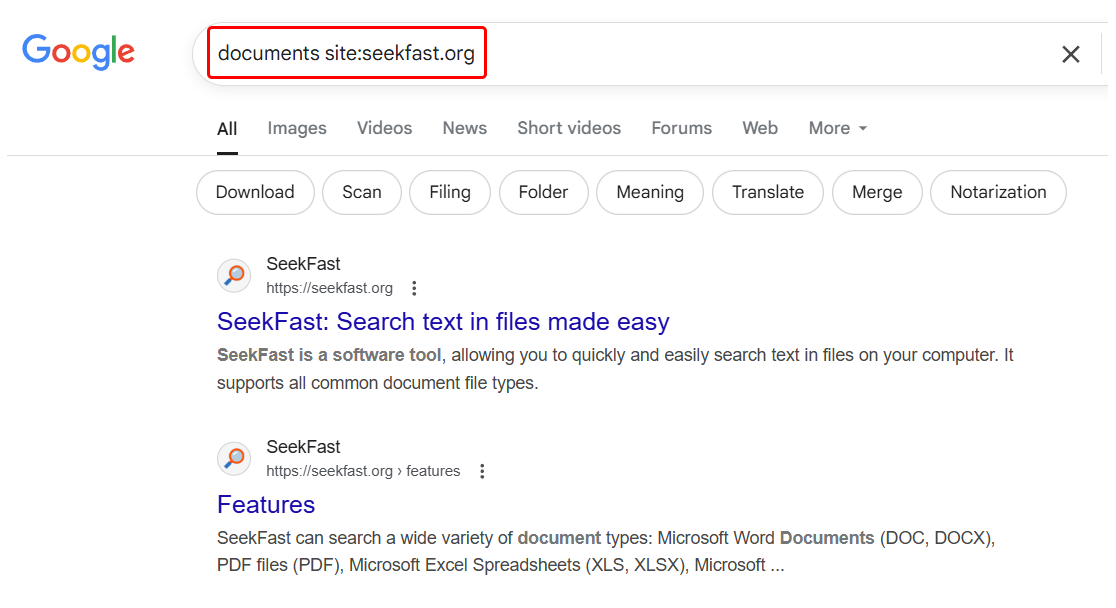
Task: Switch to the Images tab
Action: click(297, 128)
